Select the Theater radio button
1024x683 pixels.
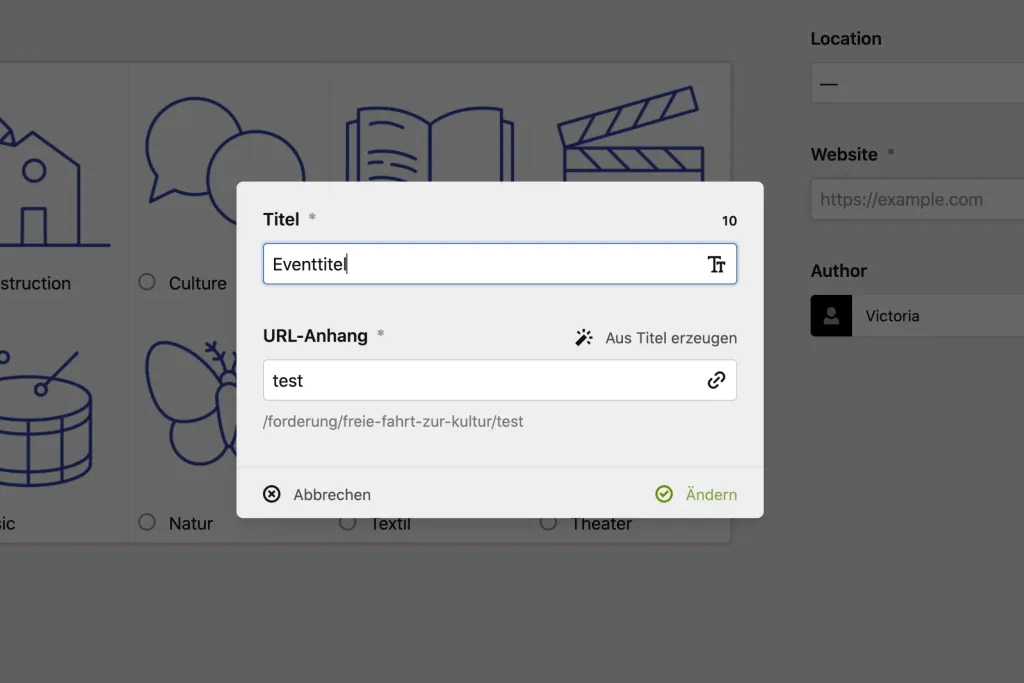[548, 523]
